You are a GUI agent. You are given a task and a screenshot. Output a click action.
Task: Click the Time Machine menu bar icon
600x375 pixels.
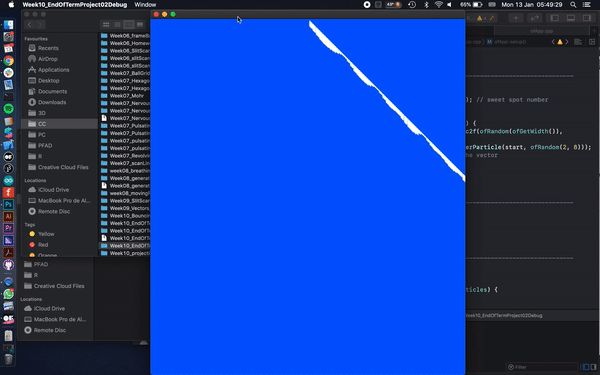pos(412,5)
